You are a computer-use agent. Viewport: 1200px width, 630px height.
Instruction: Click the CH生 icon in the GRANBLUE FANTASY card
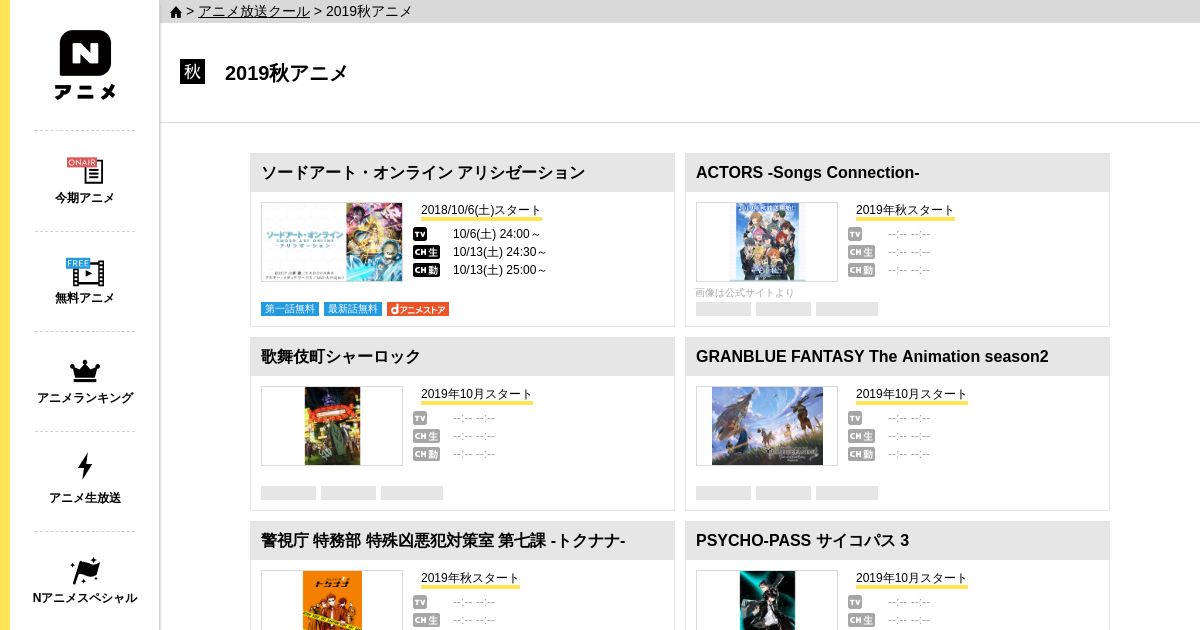click(861, 436)
